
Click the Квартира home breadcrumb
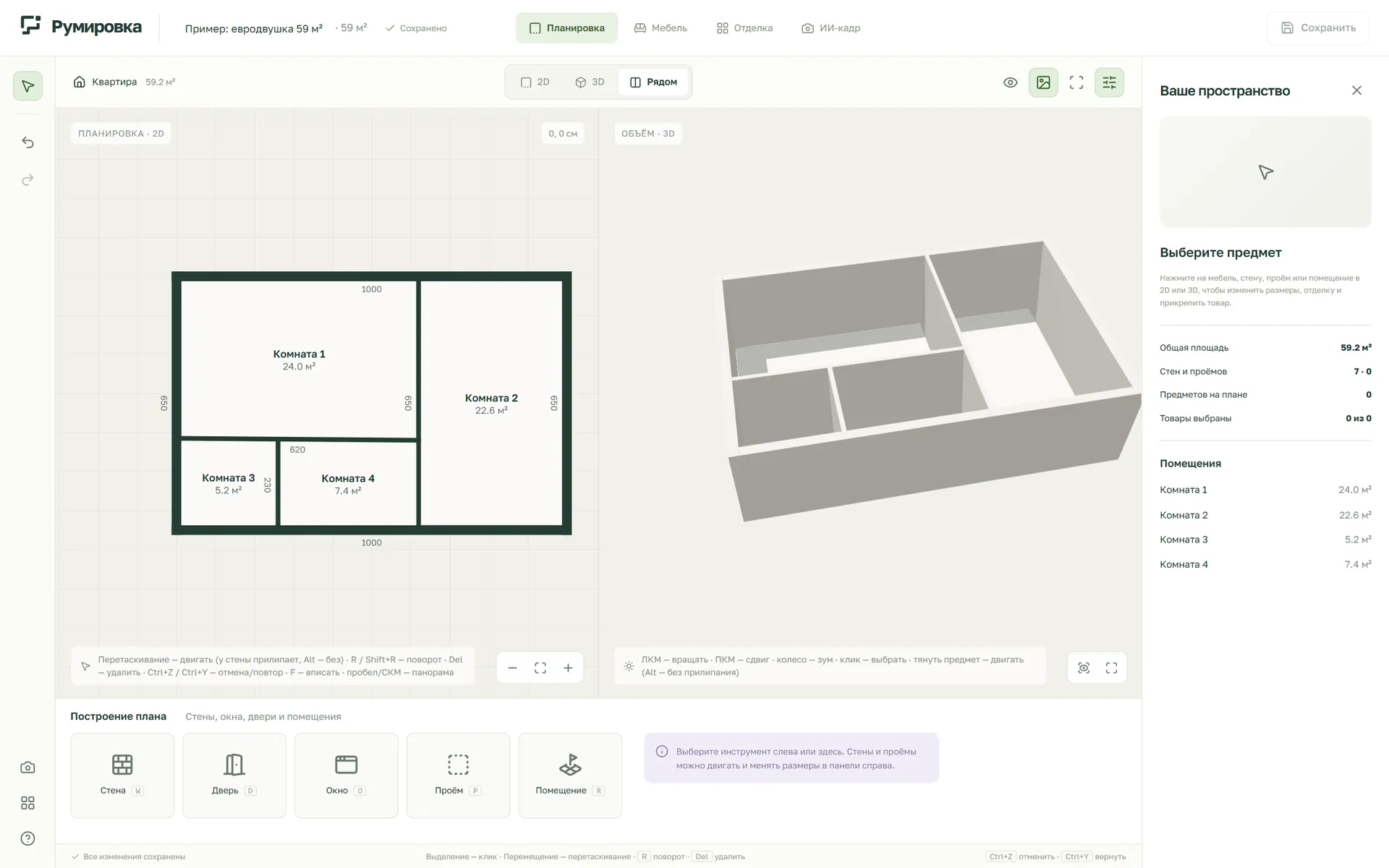pyautogui.click(x=105, y=82)
